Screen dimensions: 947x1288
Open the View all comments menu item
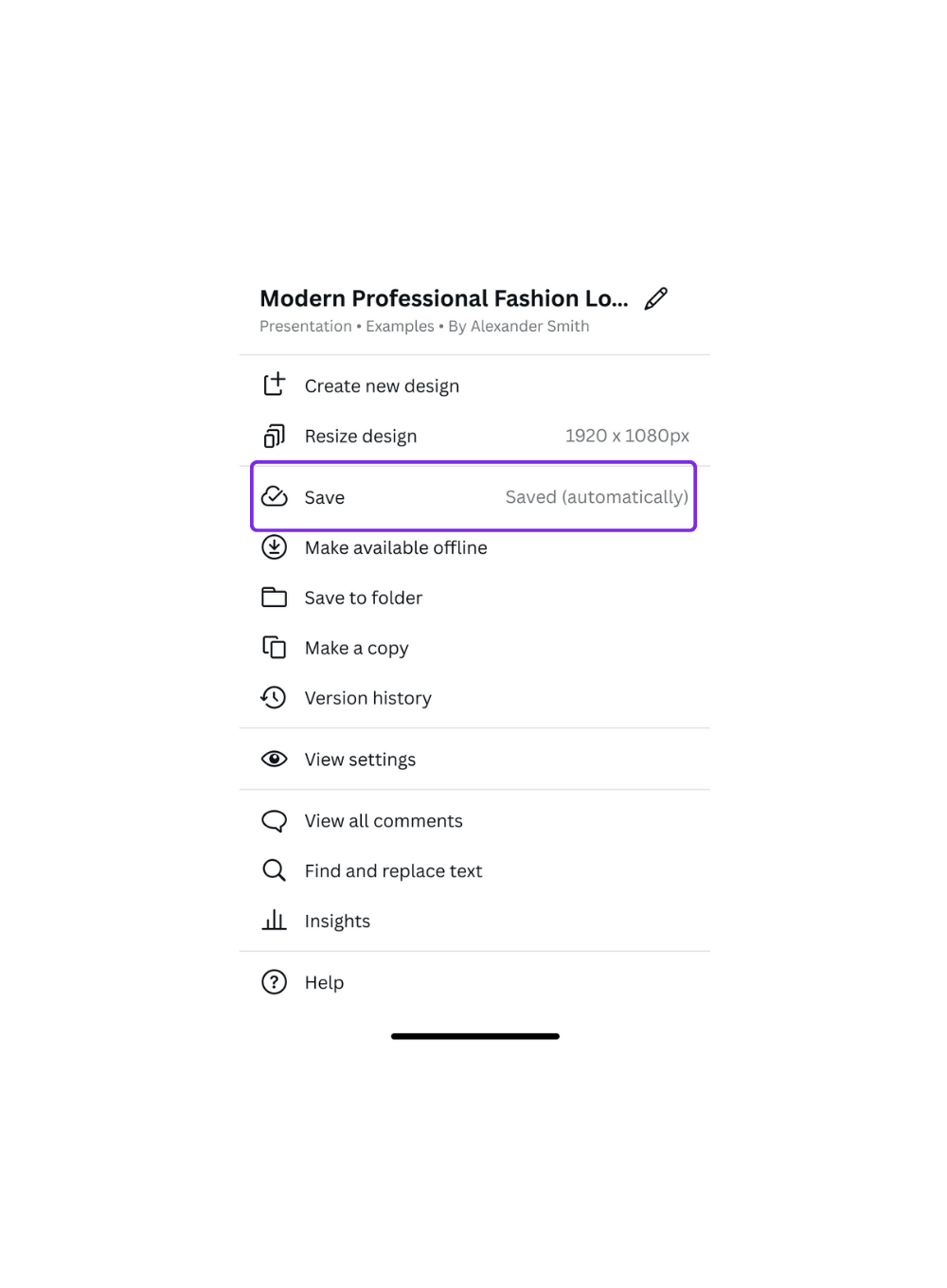click(x=474, y=821)
